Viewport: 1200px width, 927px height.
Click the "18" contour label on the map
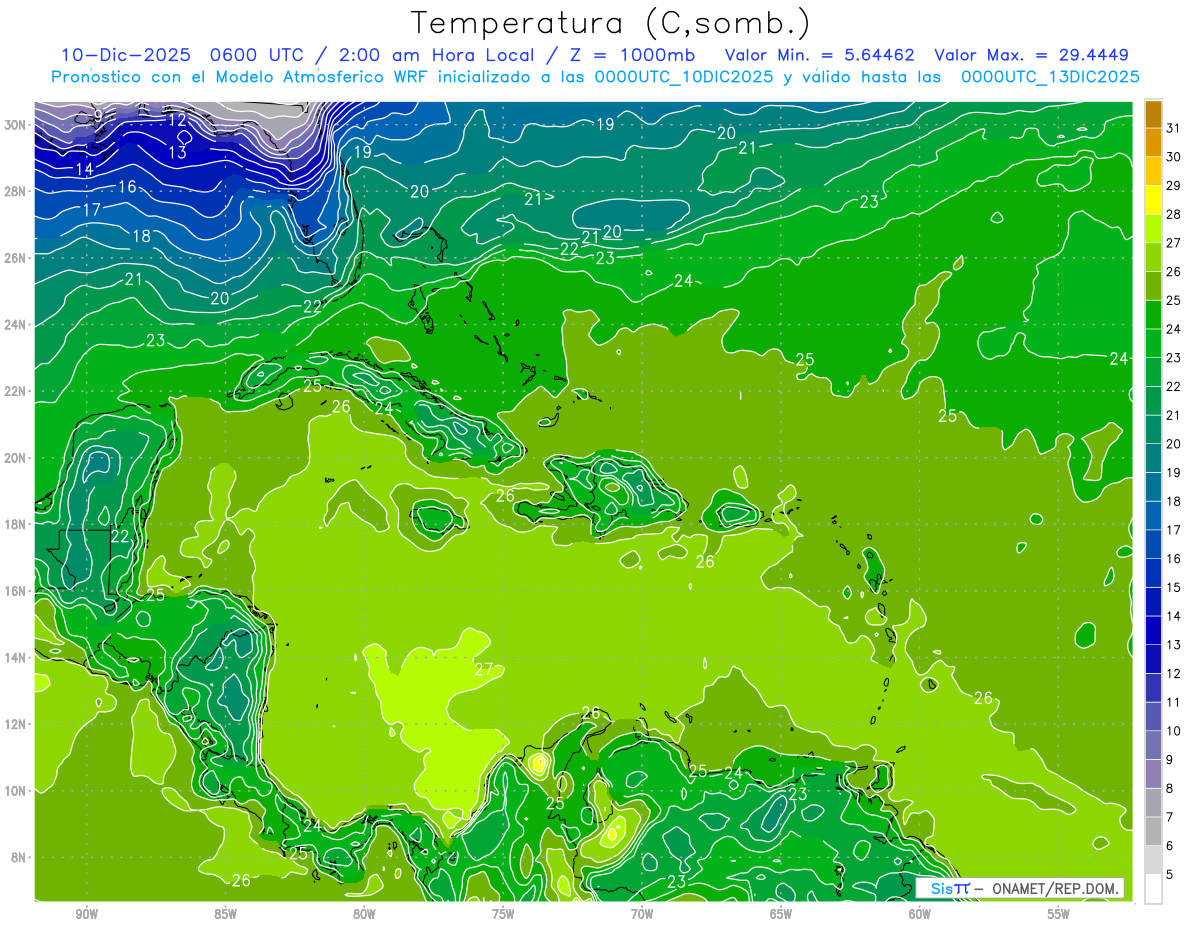[x=142, y=236]
